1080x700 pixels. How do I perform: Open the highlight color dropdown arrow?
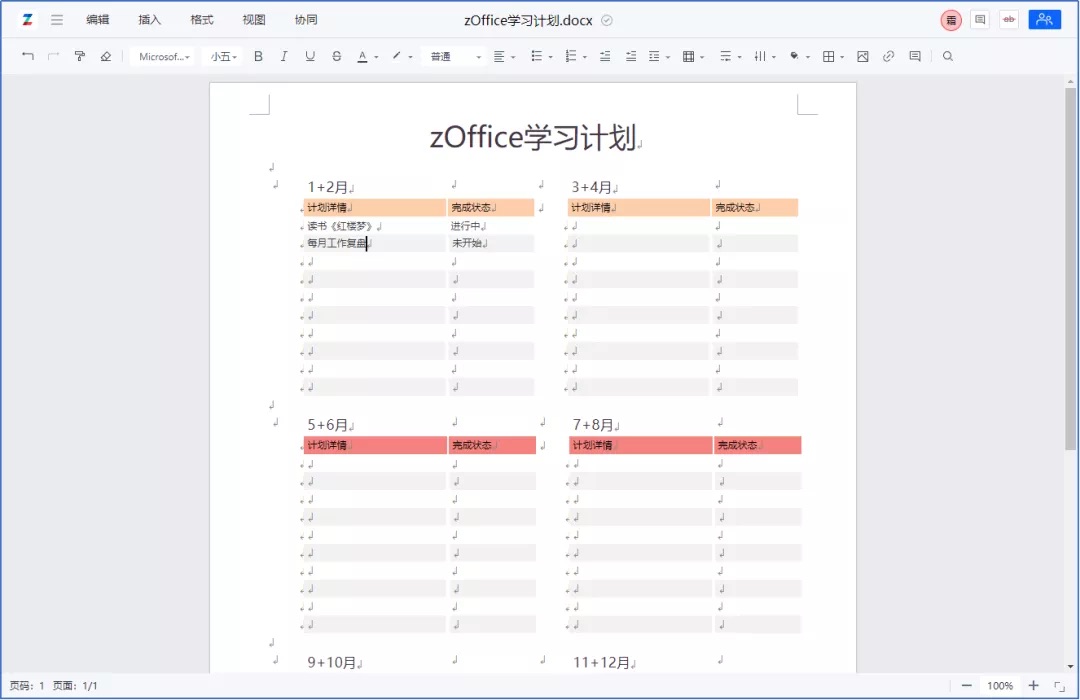pos(411,57)
